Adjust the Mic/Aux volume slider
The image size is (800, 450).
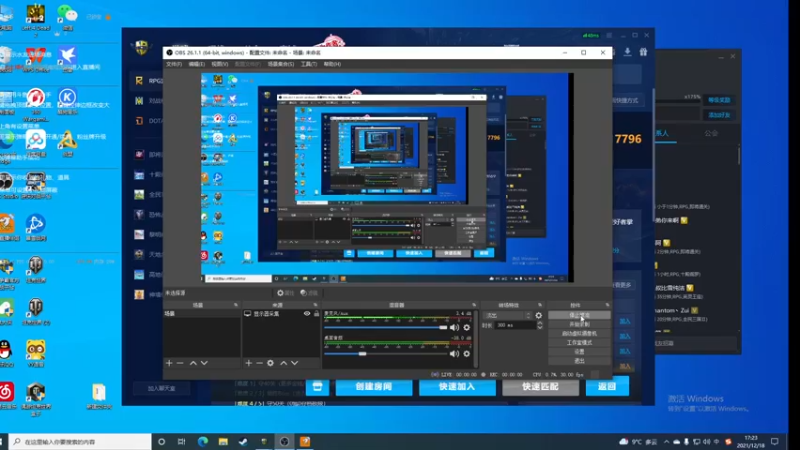point(386,328)
